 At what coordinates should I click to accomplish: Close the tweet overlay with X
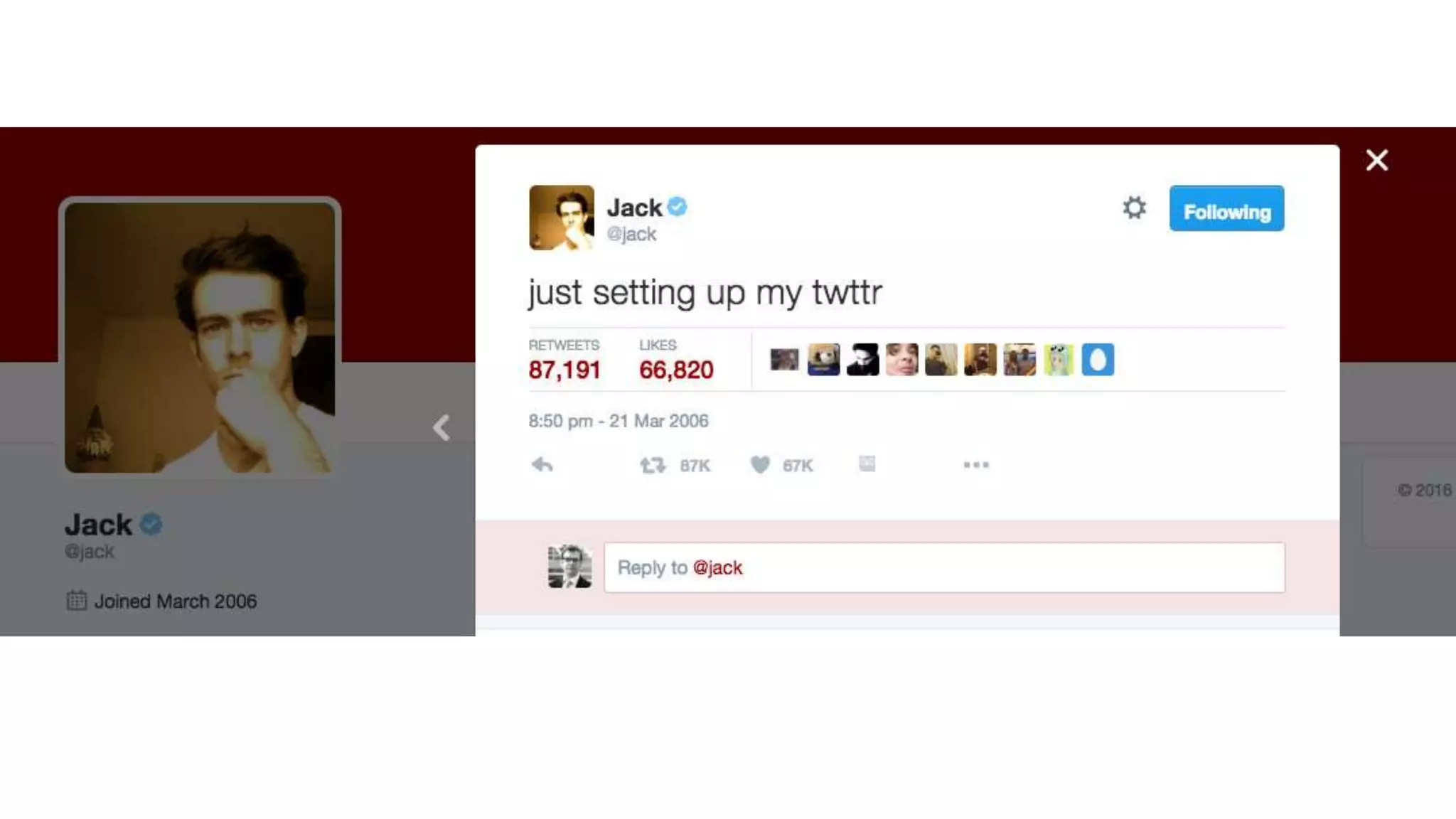1377,160
